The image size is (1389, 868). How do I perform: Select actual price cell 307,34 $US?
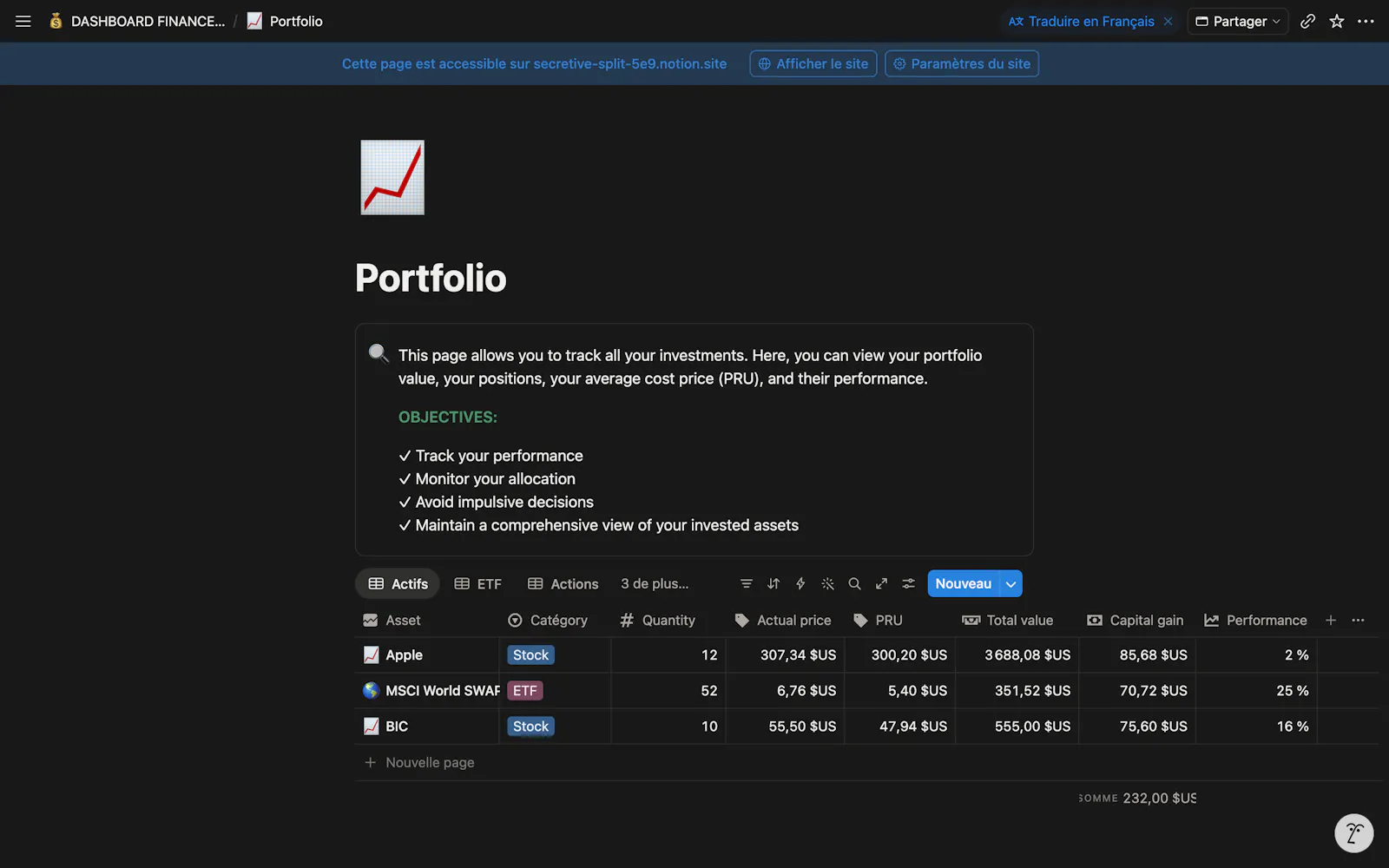coord(784,655)
